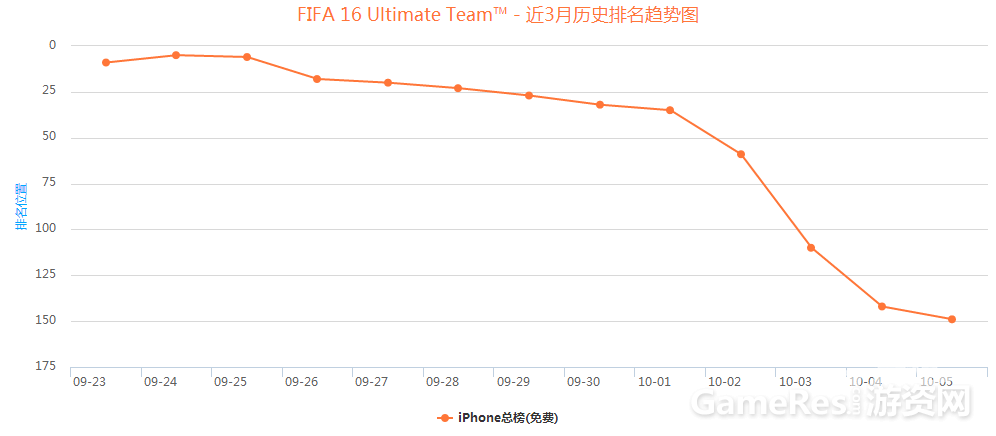The height and width of the screenshot is (436, 996).
Task: Toggle the iPhone总榜(免费) legend series
Action: point(498,418)
